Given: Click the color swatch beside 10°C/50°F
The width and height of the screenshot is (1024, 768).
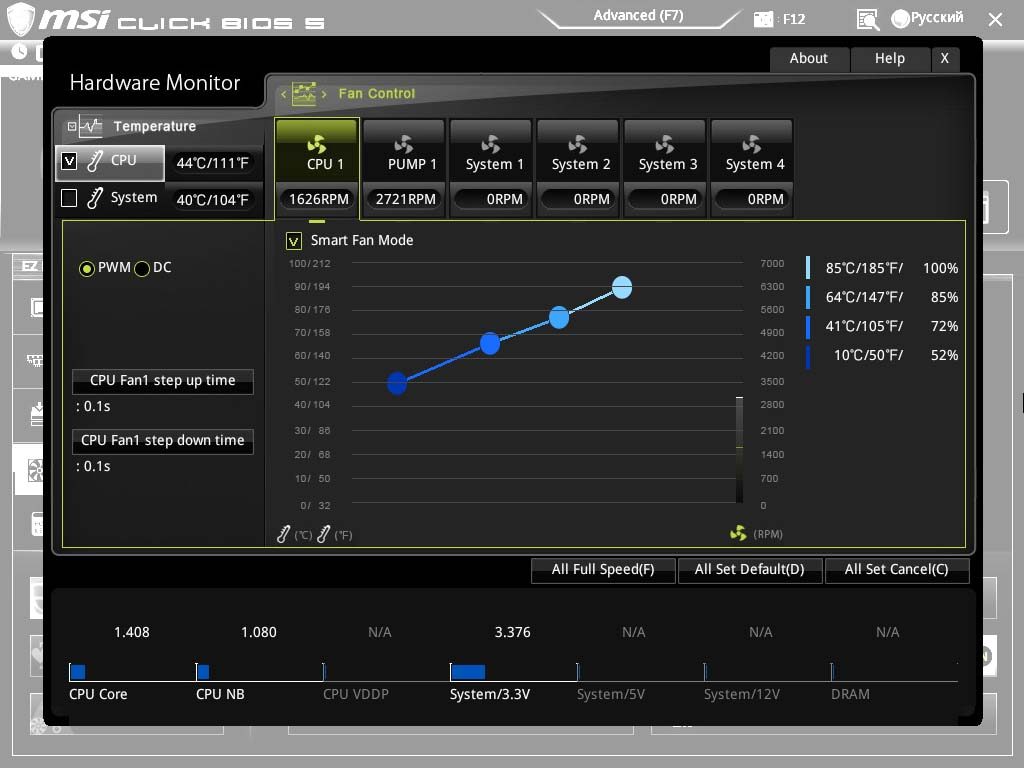Looking at the screenshot, I should pyautogui.click(x=808, y=357).
